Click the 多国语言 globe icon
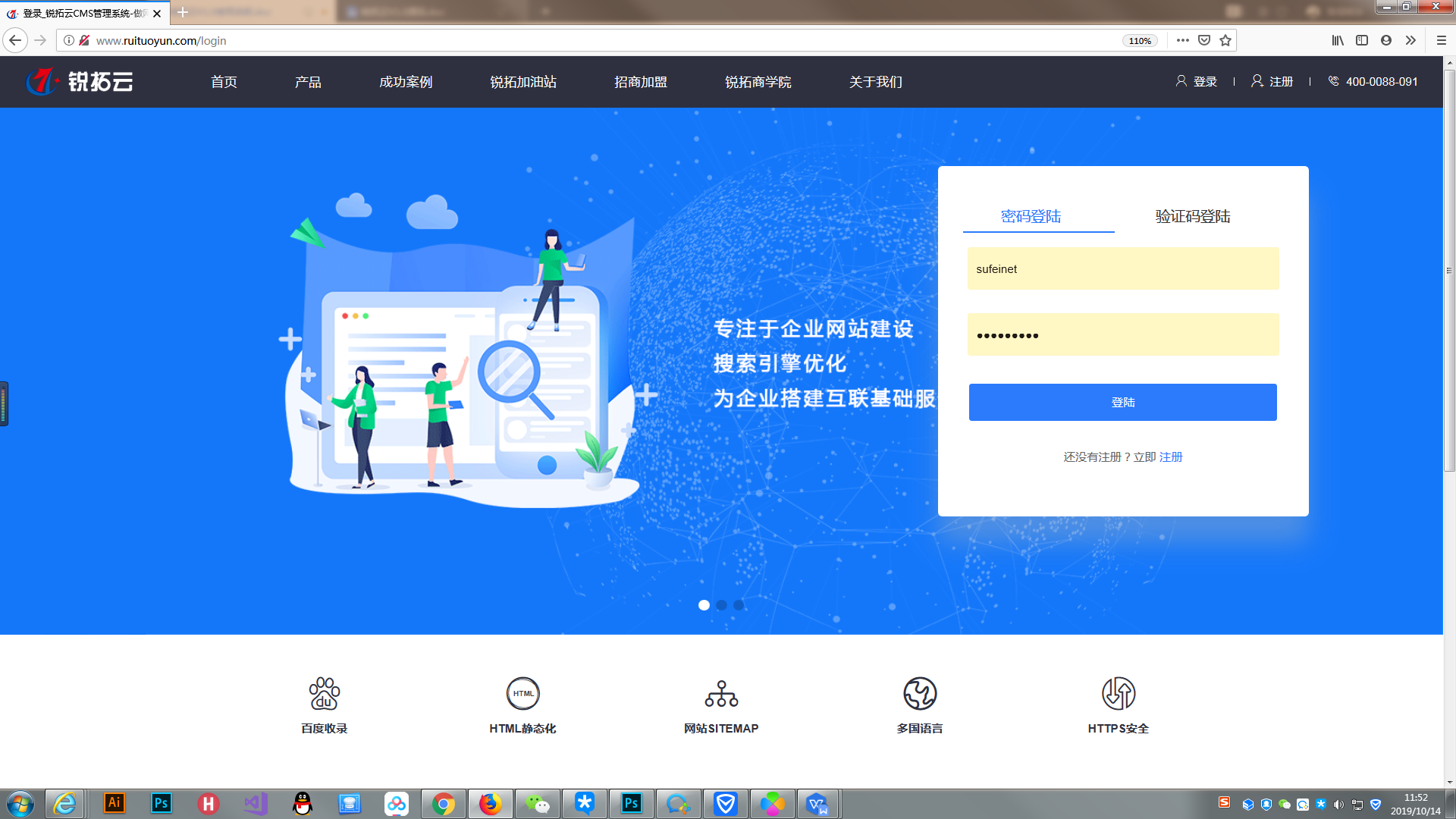 point(919,692)
